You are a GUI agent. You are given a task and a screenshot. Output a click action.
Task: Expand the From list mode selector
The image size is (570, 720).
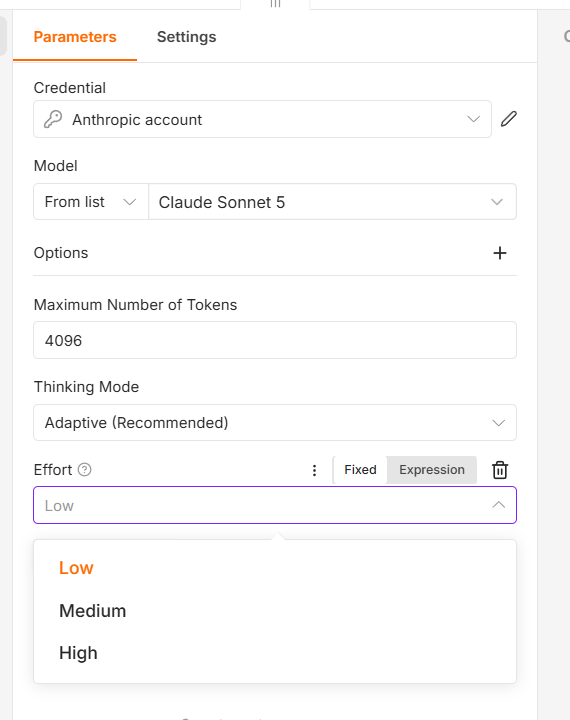pos(91,202)
